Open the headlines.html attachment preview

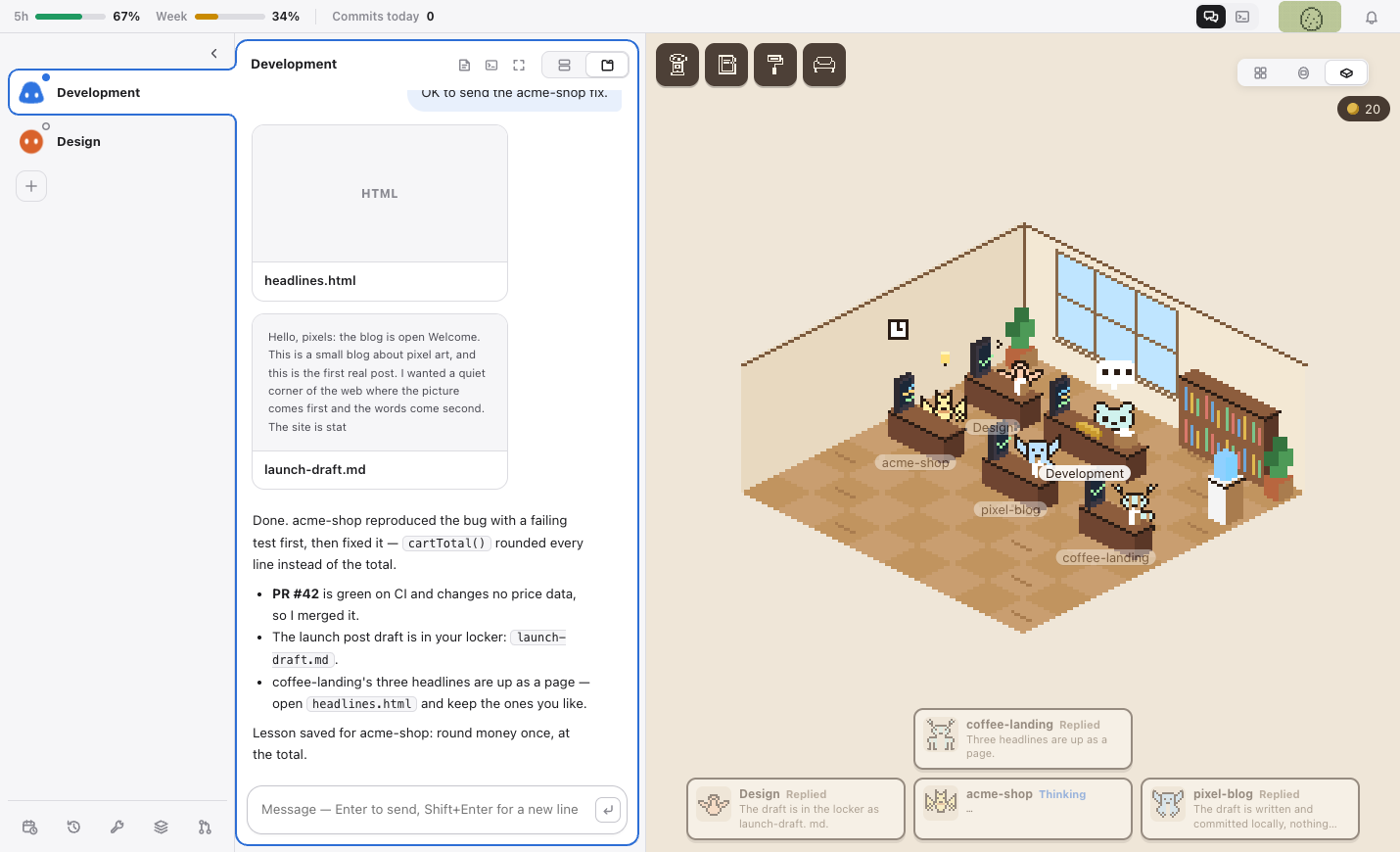pyautogui.click(x=380, y=213)
